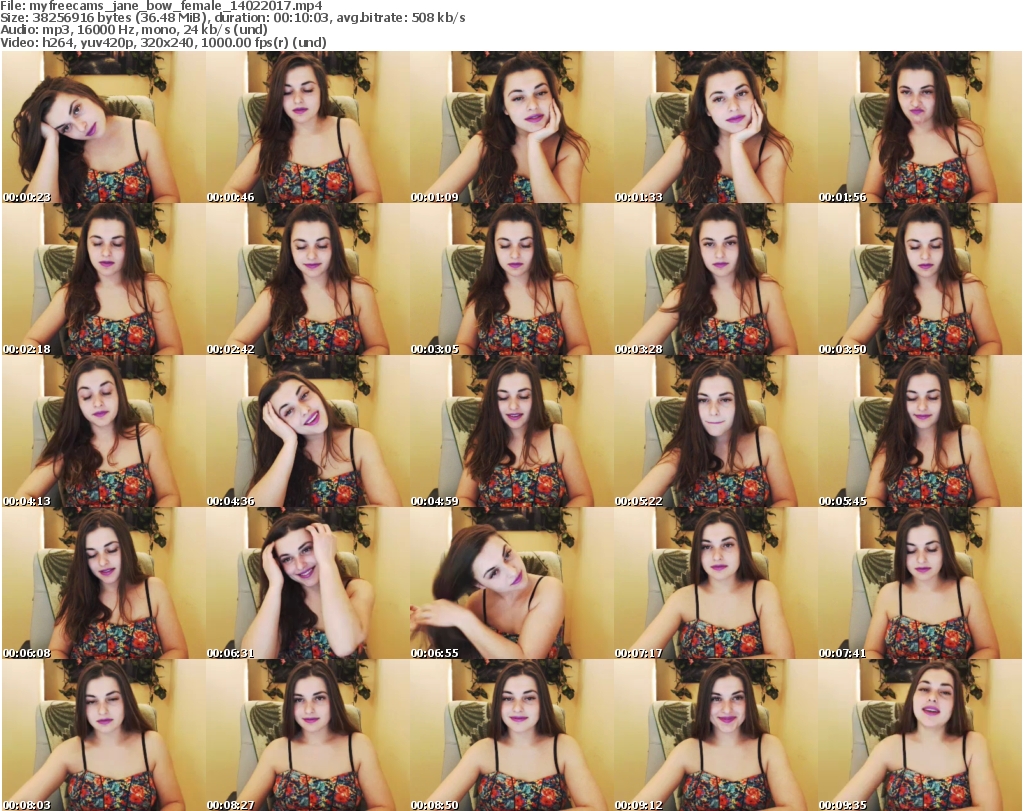
Task: Pick the thumbnail stamped 00:01:56
Action: pyautogui.click(x=920, y=127)
